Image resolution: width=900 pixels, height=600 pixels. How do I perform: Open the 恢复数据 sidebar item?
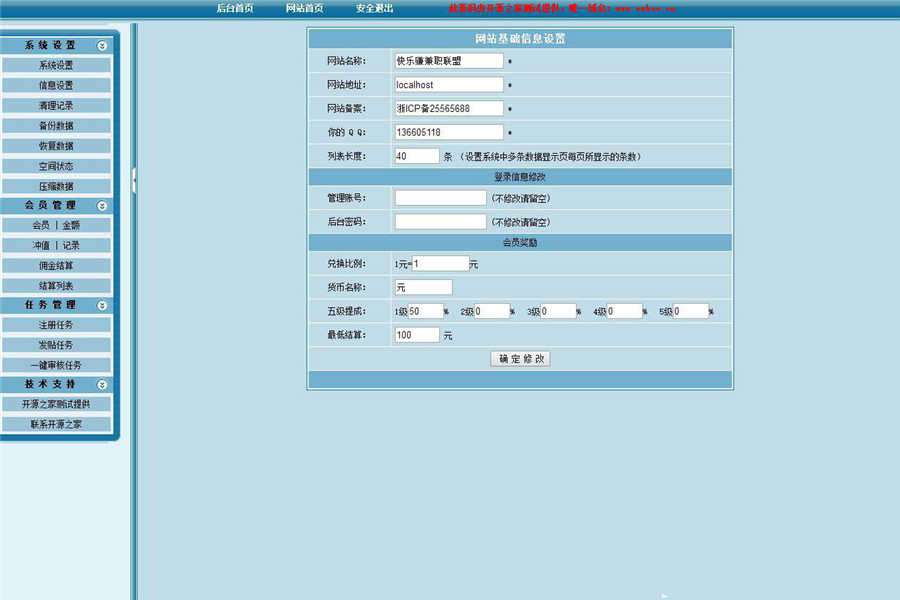pyautogui.click(x=56, y=146)
